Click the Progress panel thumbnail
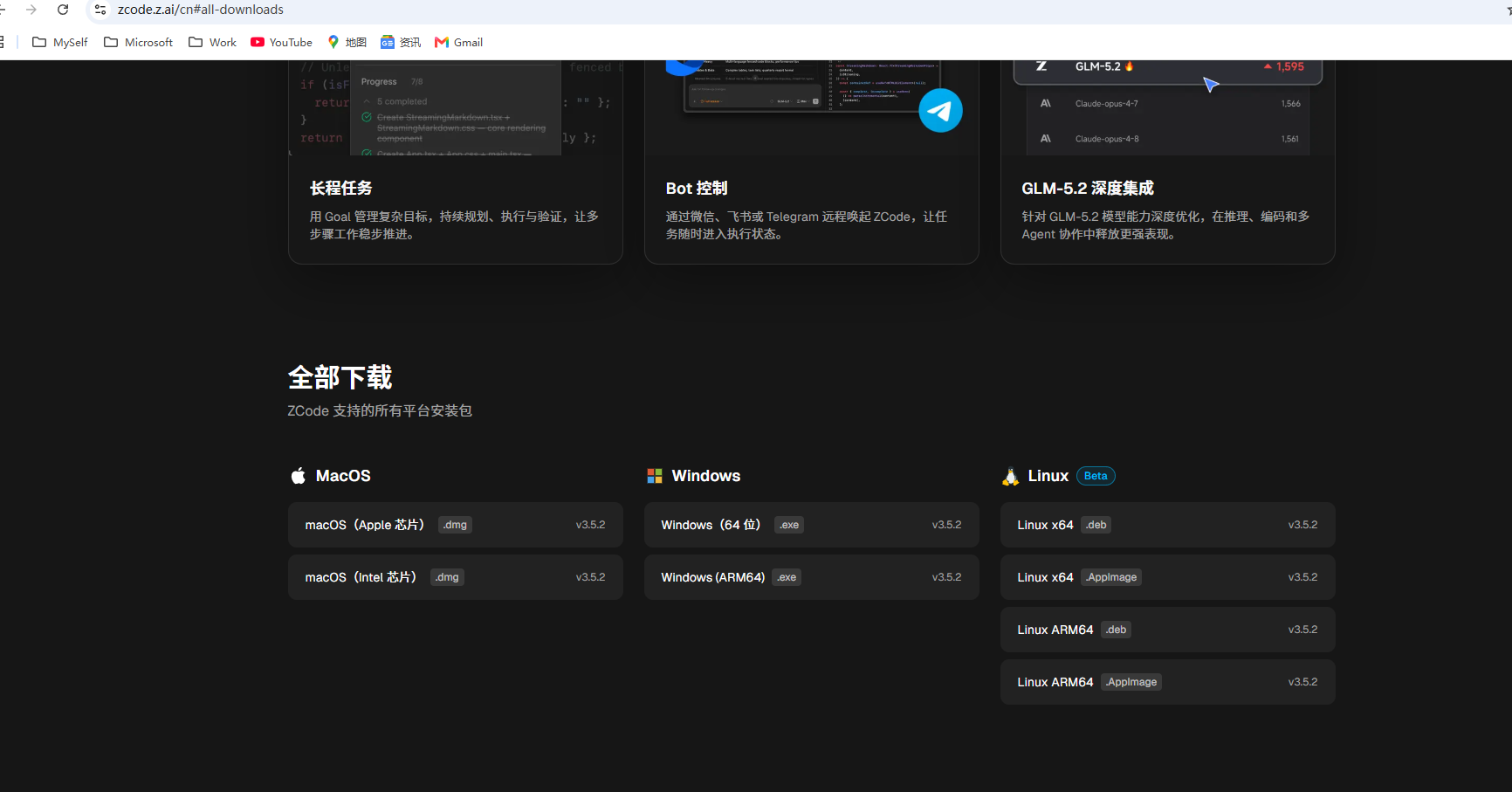 pos(456,109)
